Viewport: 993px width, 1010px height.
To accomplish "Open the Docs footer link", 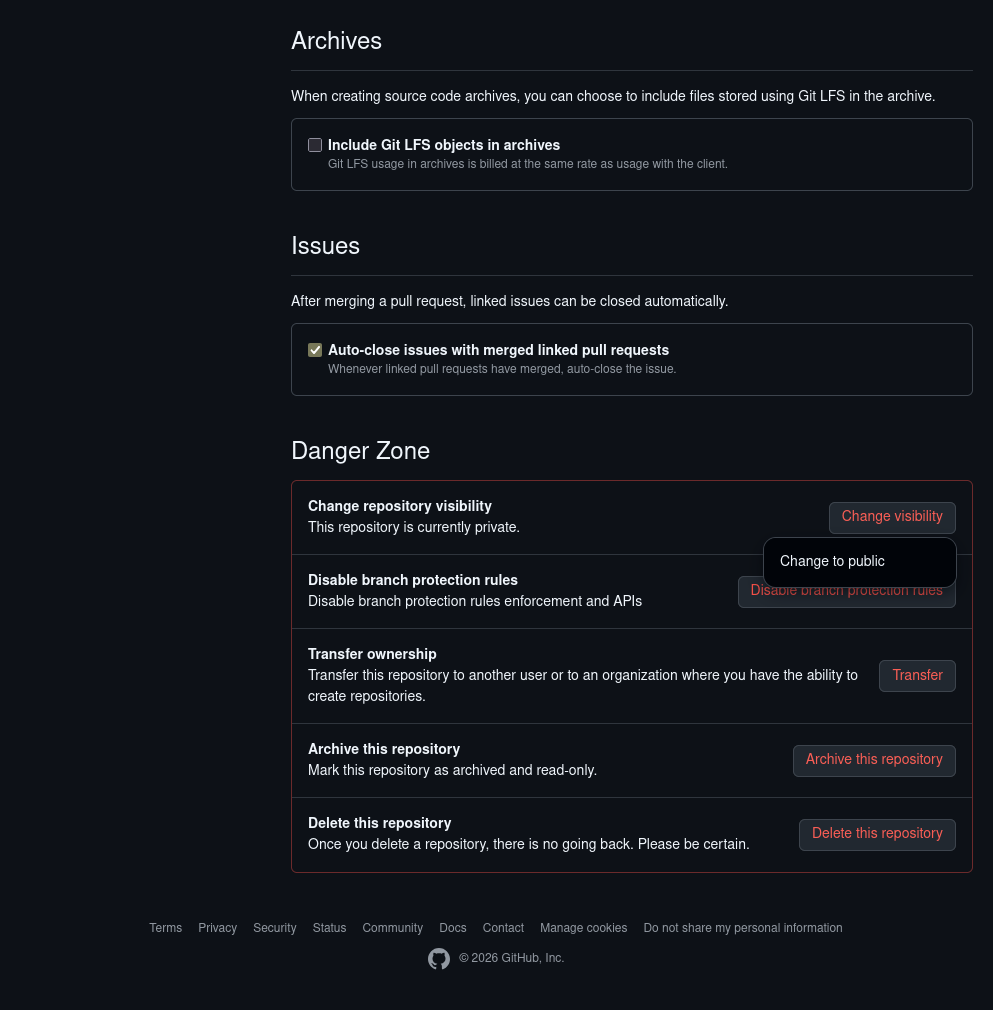I will click(453, 928).
